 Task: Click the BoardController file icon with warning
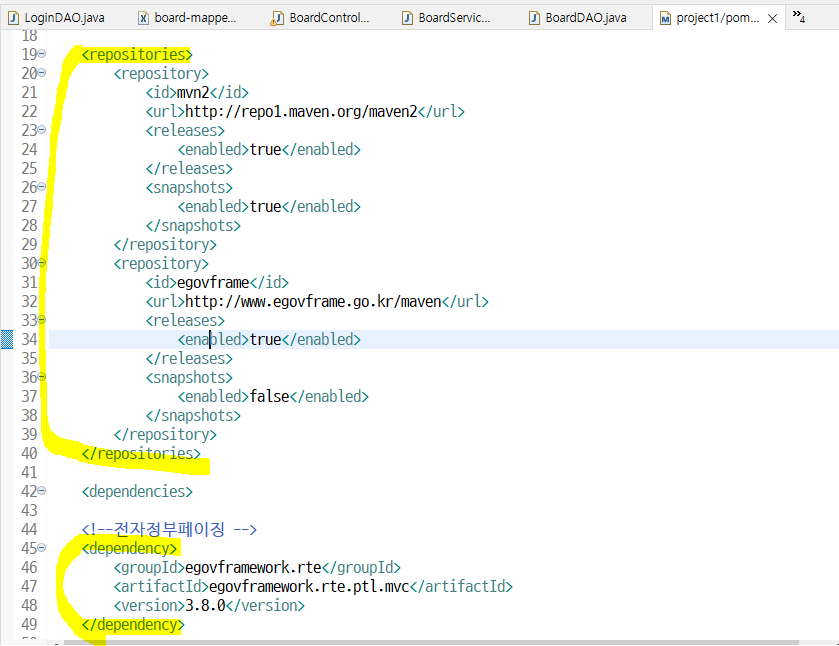pos(277,18)
